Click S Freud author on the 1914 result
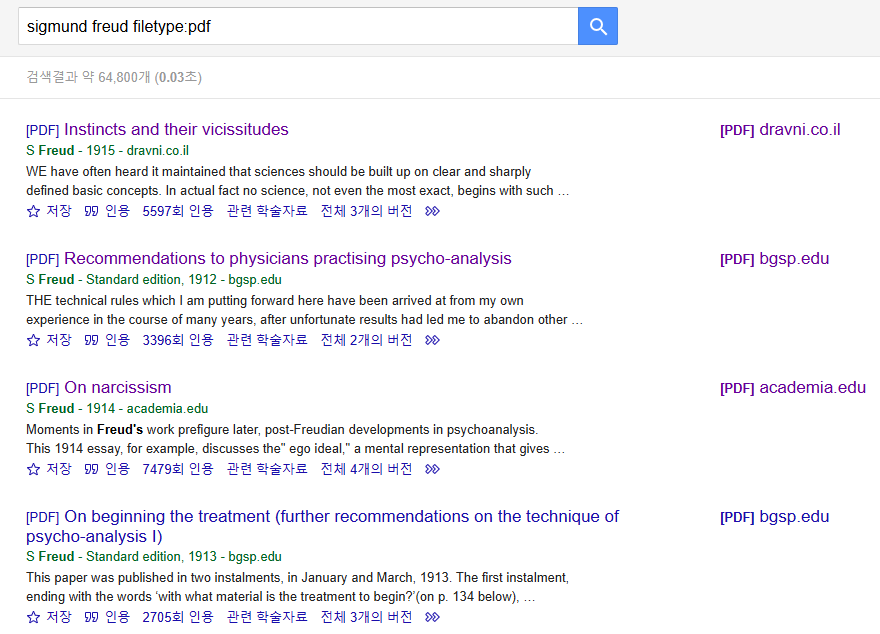Image resolution: width=880 pixels, height=634 pixels. click(50, 408)
